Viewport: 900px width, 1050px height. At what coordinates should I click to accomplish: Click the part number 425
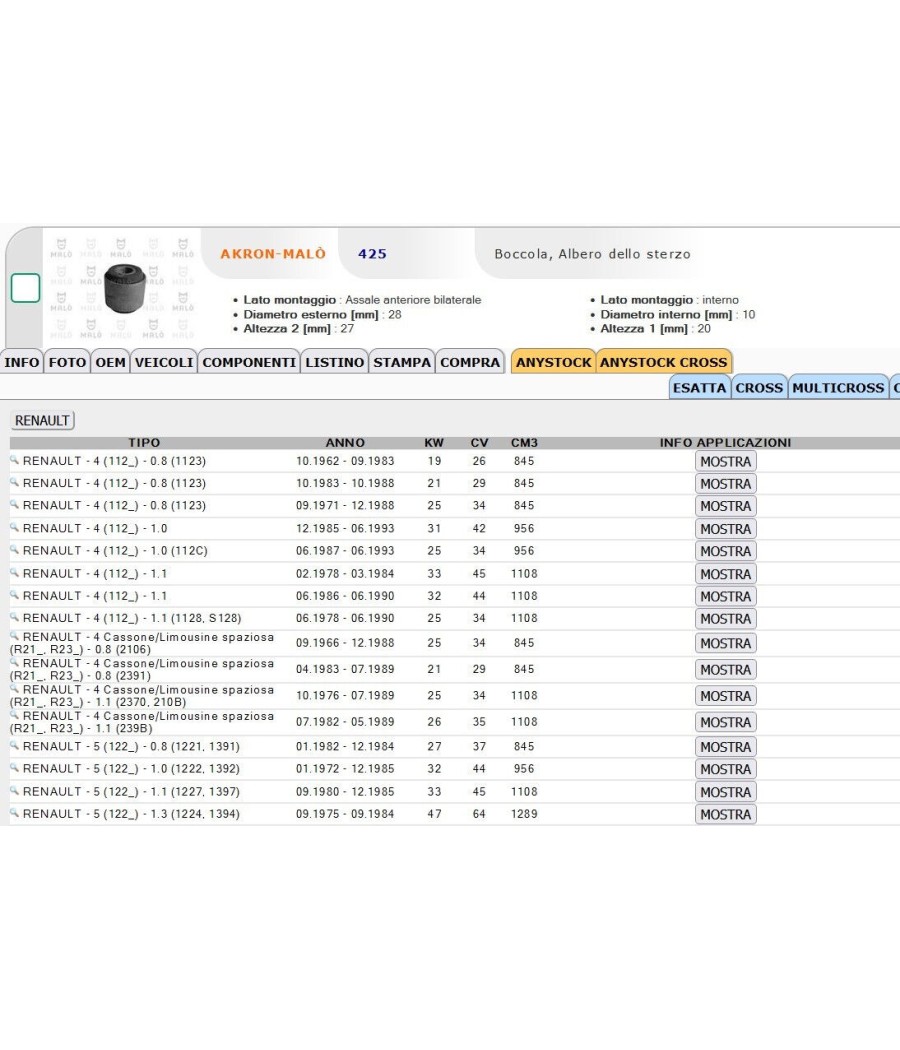pyautogui.click(x=372, y=254)
